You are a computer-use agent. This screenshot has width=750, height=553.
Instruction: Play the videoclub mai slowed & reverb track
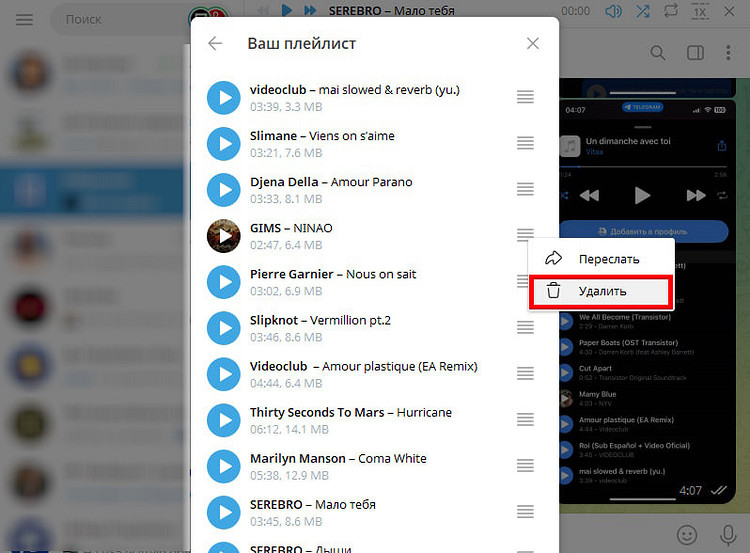(x=223, y=97)
